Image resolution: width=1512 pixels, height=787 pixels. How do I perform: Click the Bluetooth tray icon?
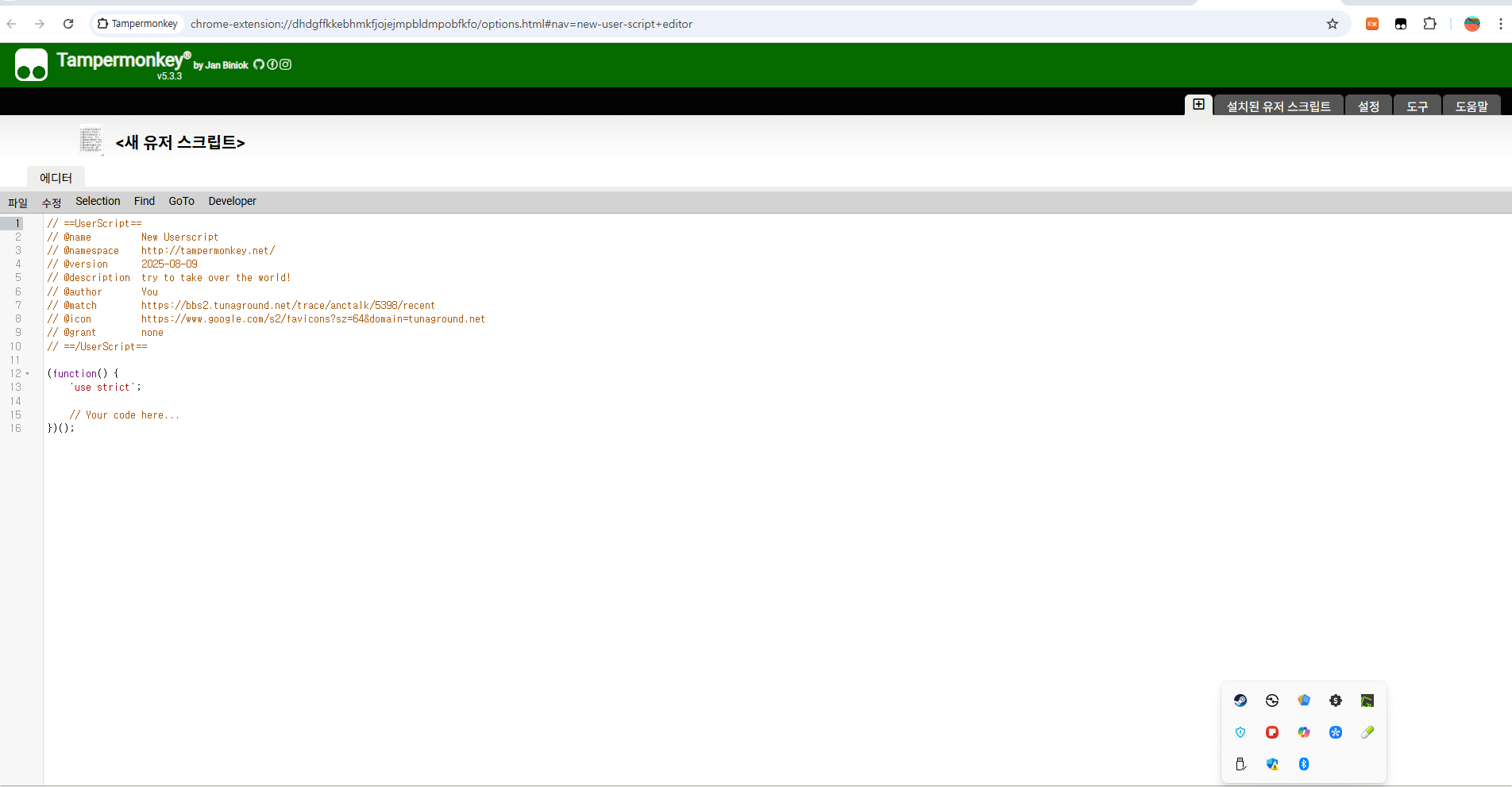(1303, 764)
